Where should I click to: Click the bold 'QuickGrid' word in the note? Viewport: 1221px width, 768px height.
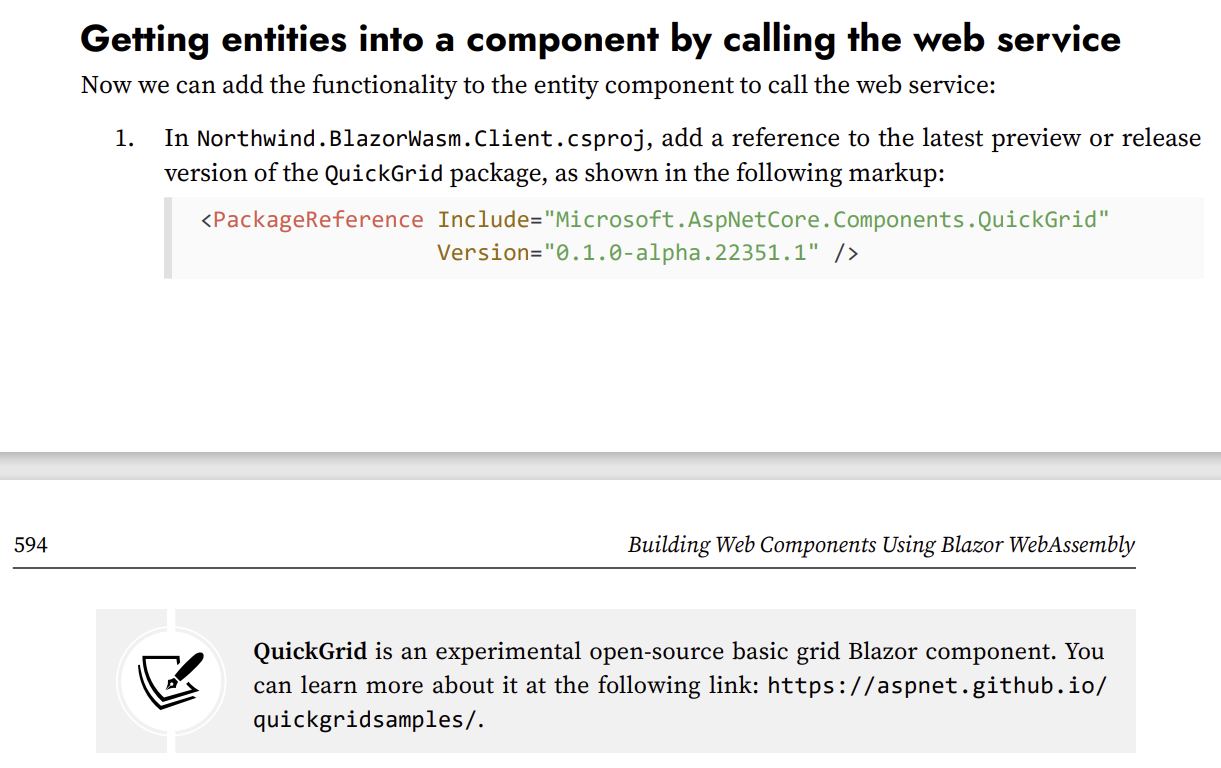click(310, 652)
